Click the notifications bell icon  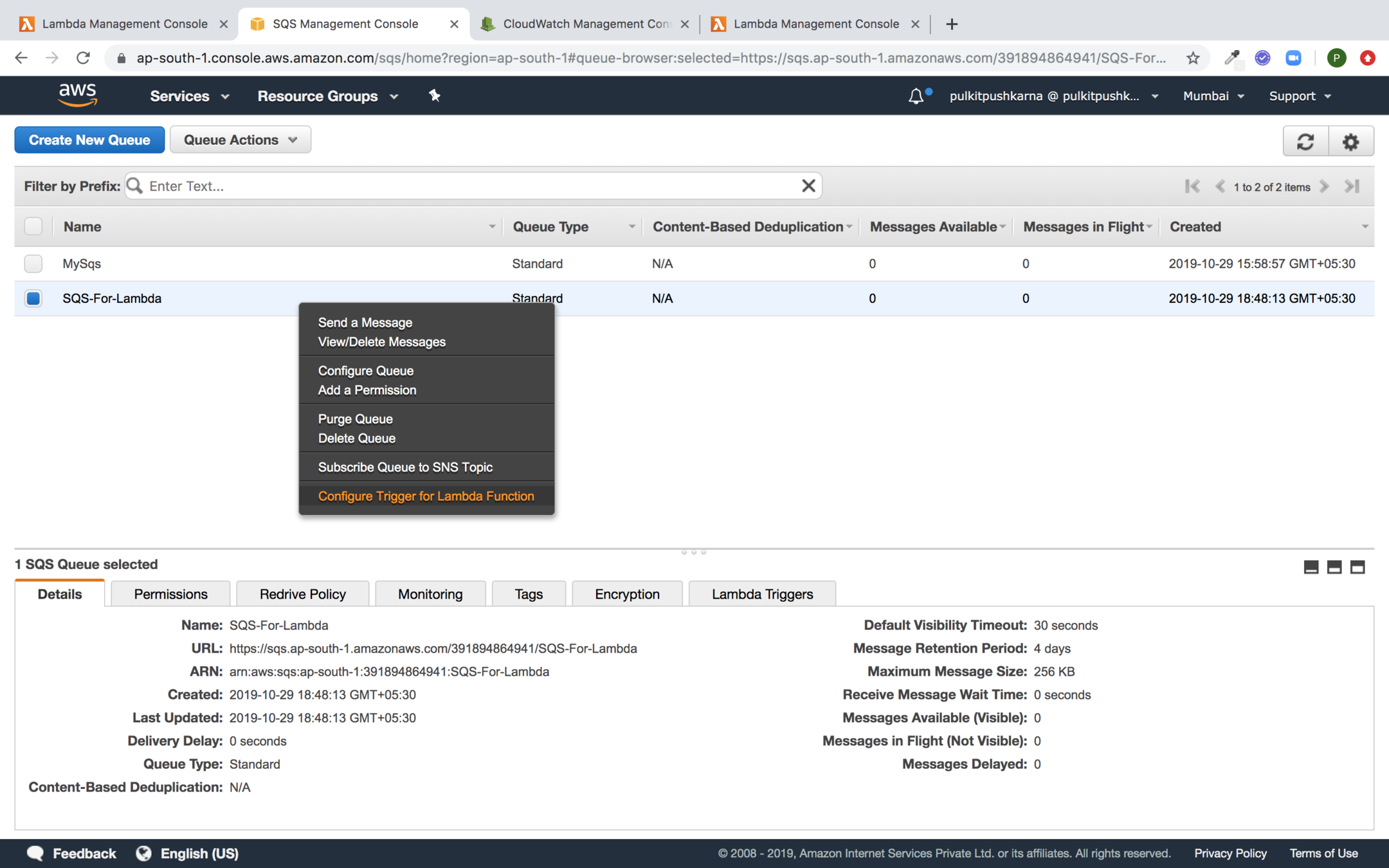pyautogui.click(x=916, y=96)
